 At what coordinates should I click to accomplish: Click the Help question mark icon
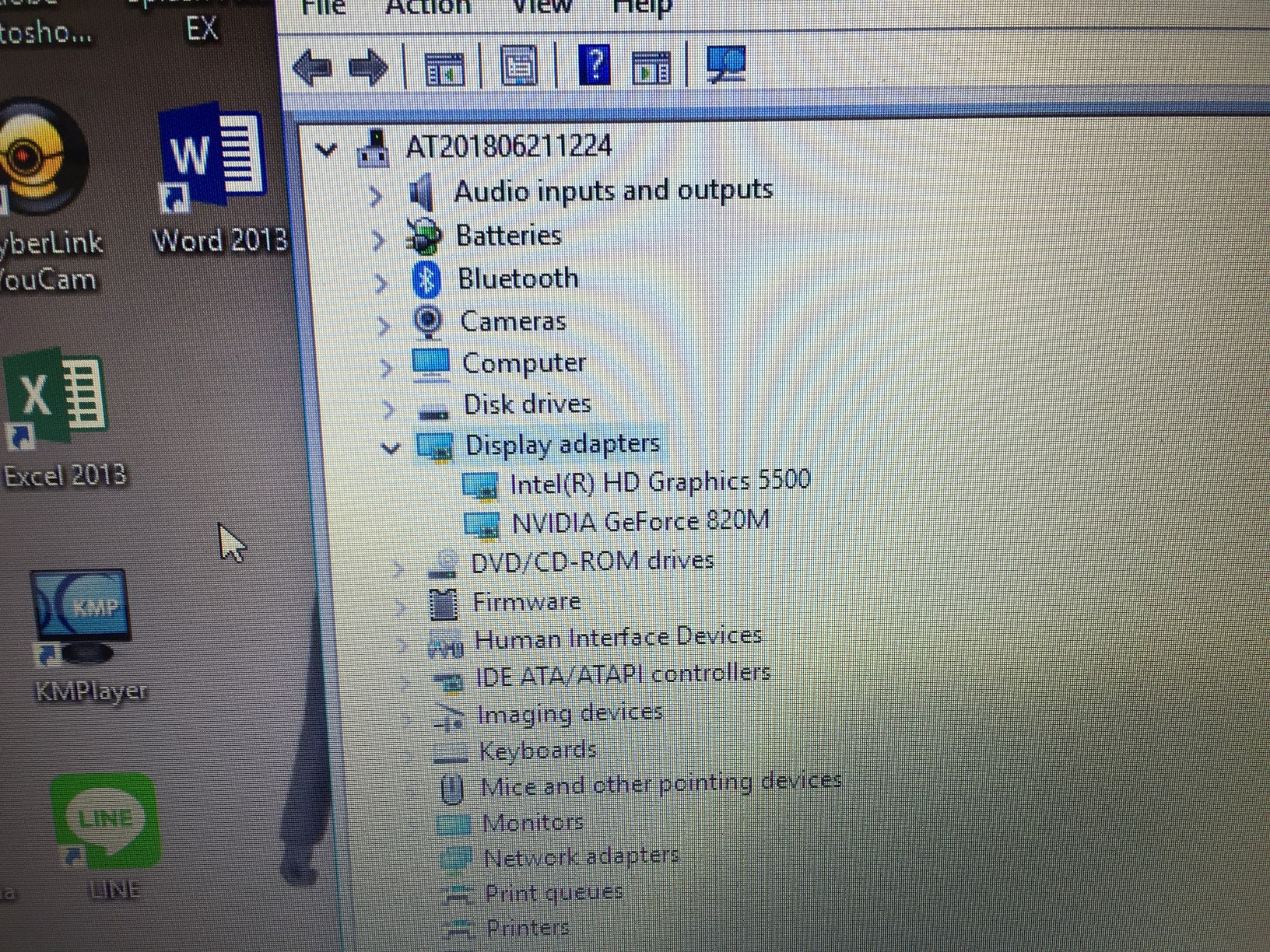tap(594, 67)
